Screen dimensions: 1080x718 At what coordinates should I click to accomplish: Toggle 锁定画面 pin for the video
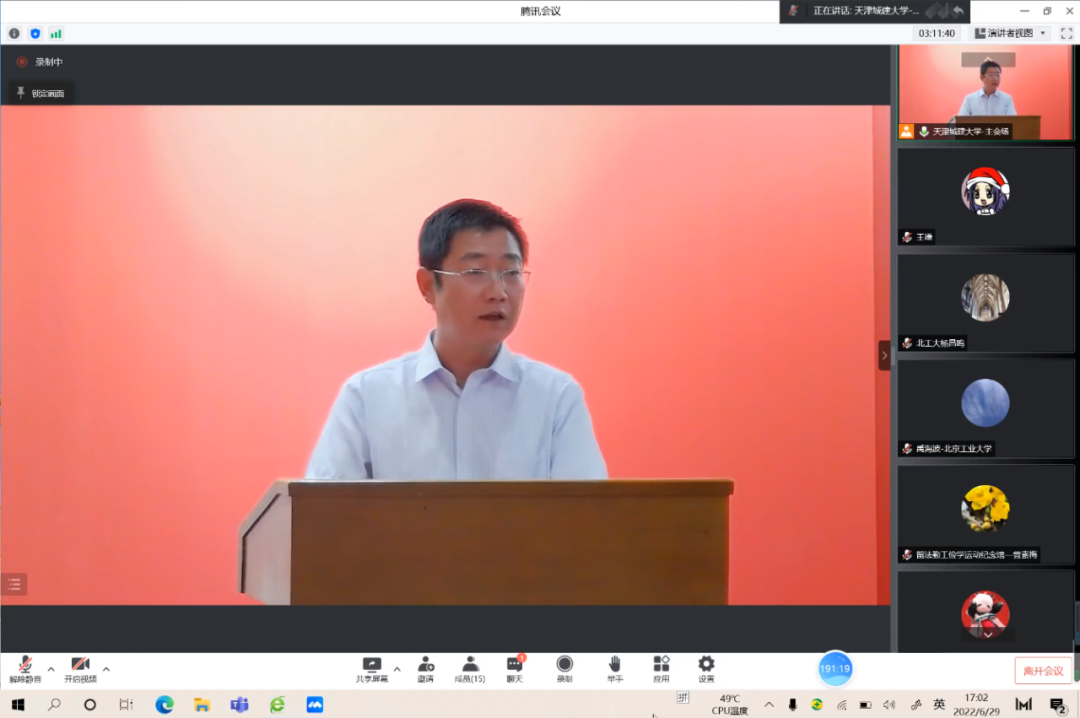[40, 93]
